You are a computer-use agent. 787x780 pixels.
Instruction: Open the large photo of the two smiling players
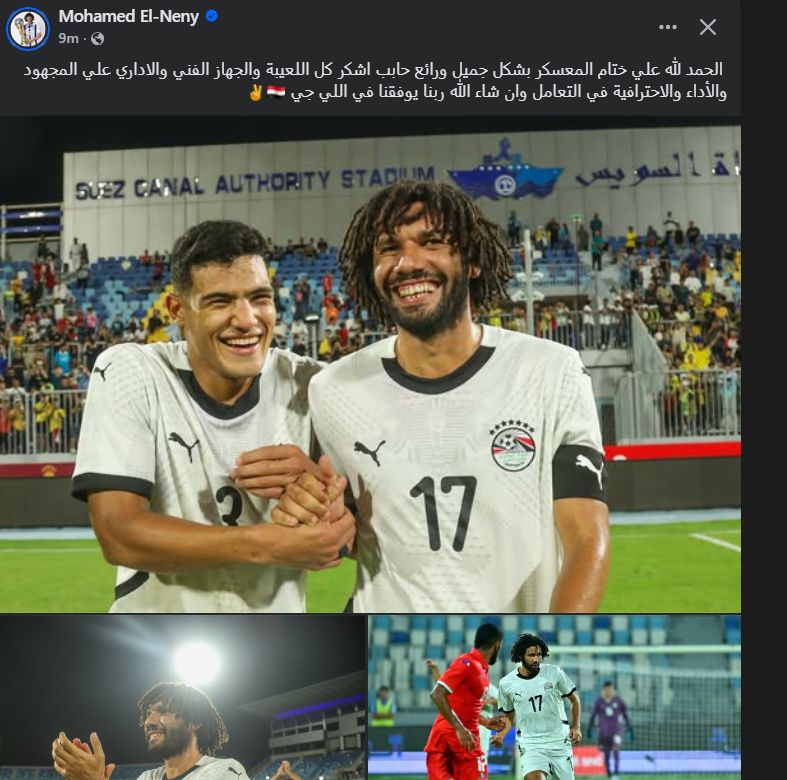tap(370, 365)
